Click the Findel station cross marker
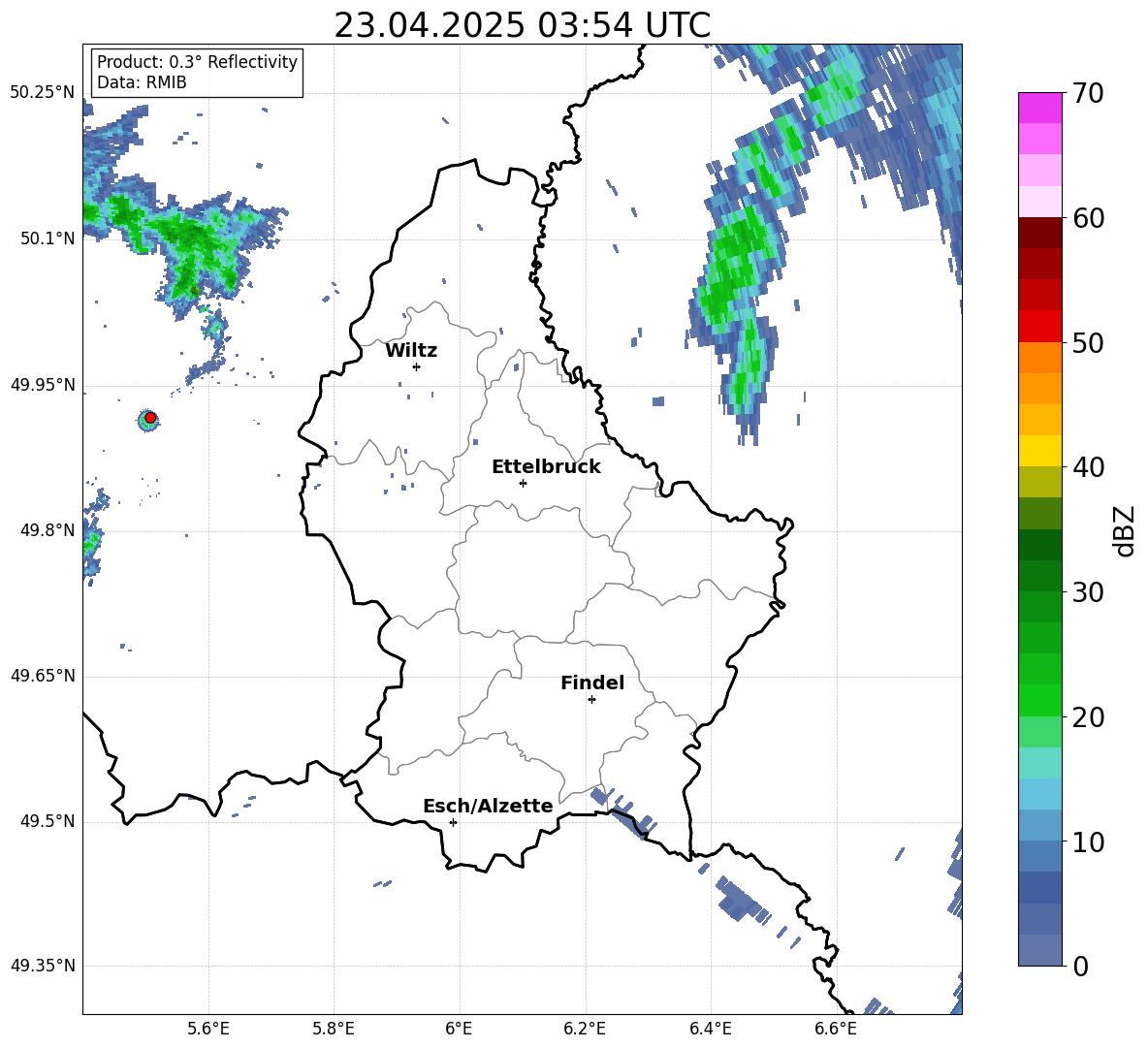The image size is (1148, 1048). (x=591, y=700)
